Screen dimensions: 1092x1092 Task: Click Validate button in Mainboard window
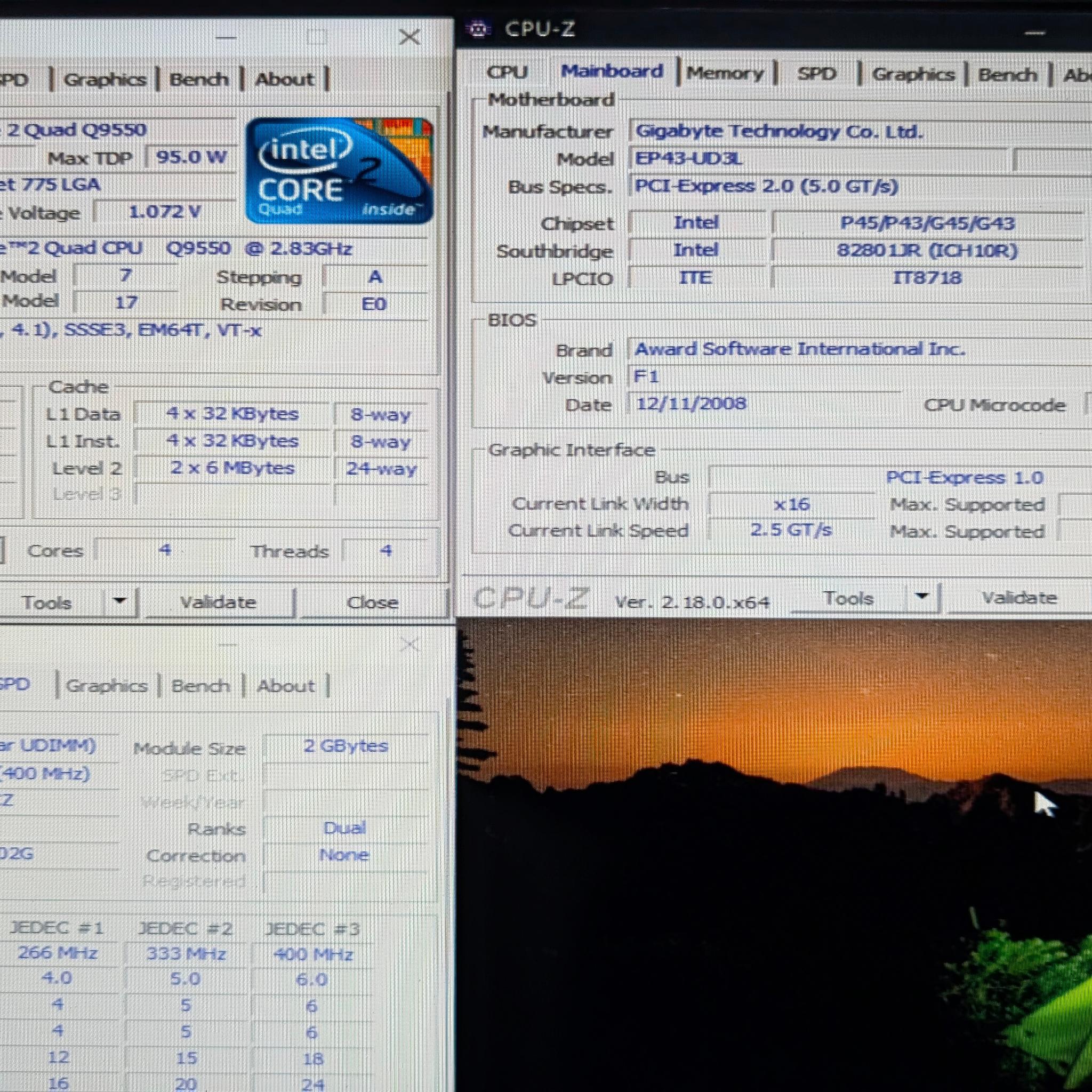[1019, 598]
